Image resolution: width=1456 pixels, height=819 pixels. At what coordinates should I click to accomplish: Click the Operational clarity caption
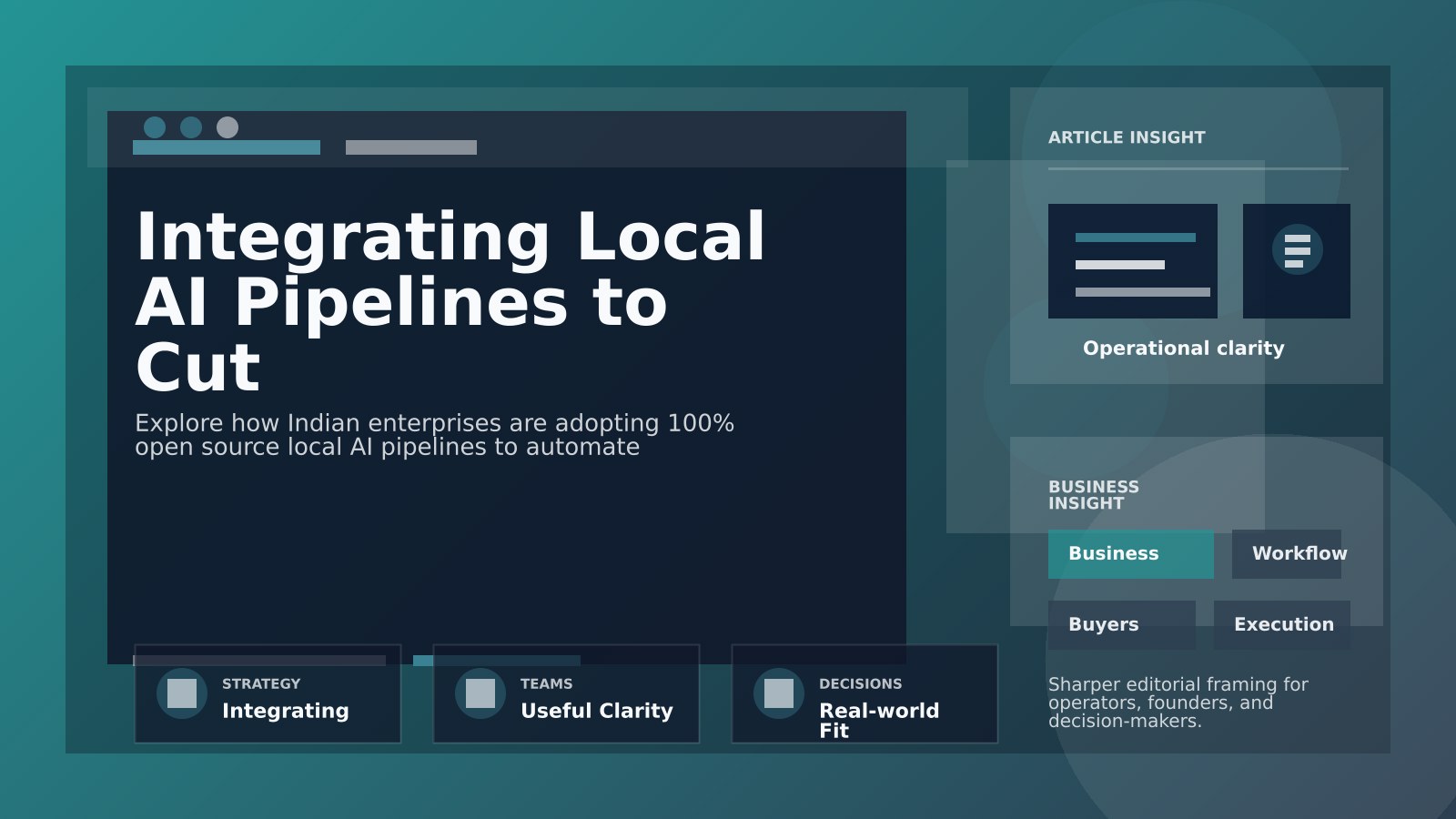[1183, 349]
